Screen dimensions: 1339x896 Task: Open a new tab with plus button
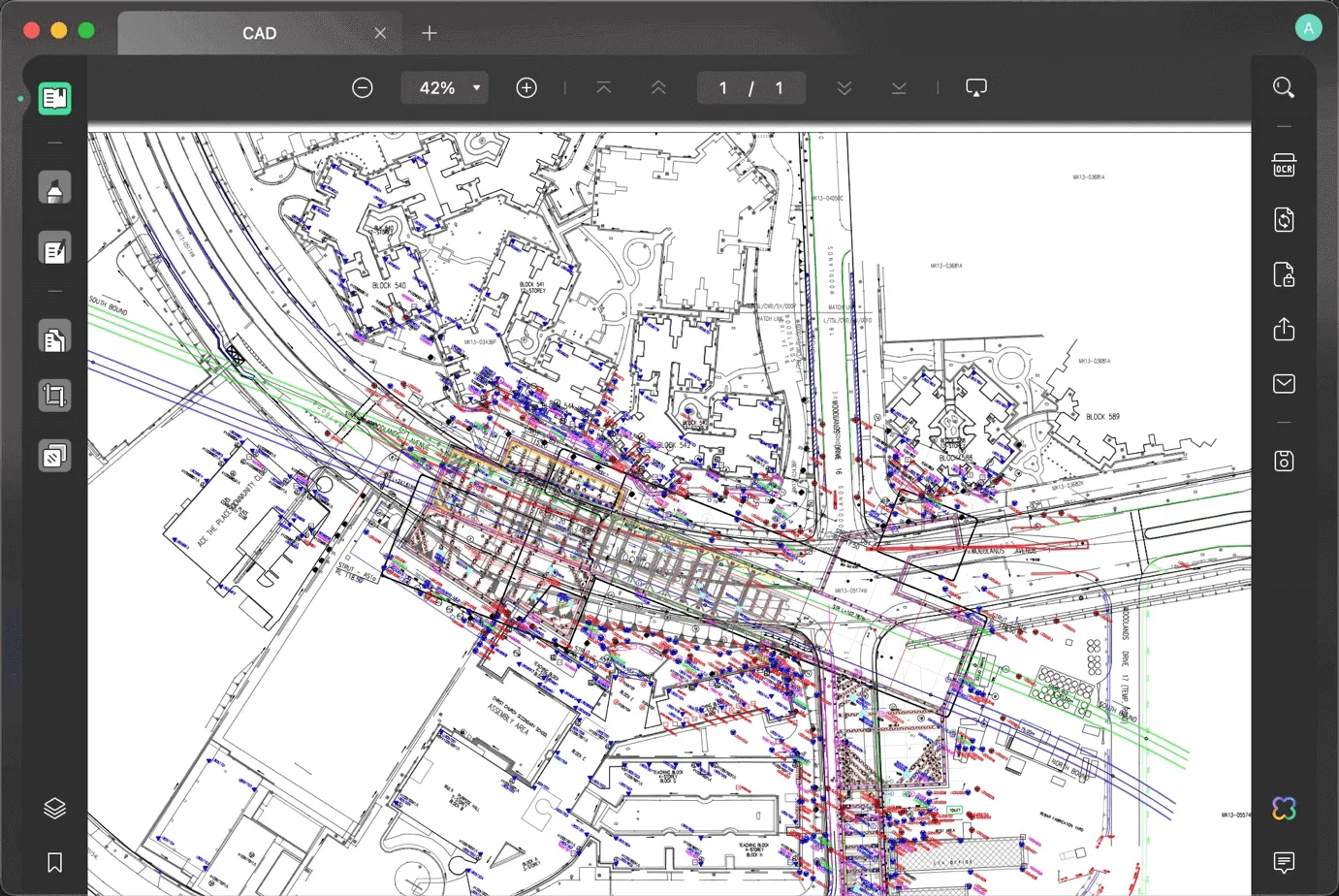pos(430,33)
